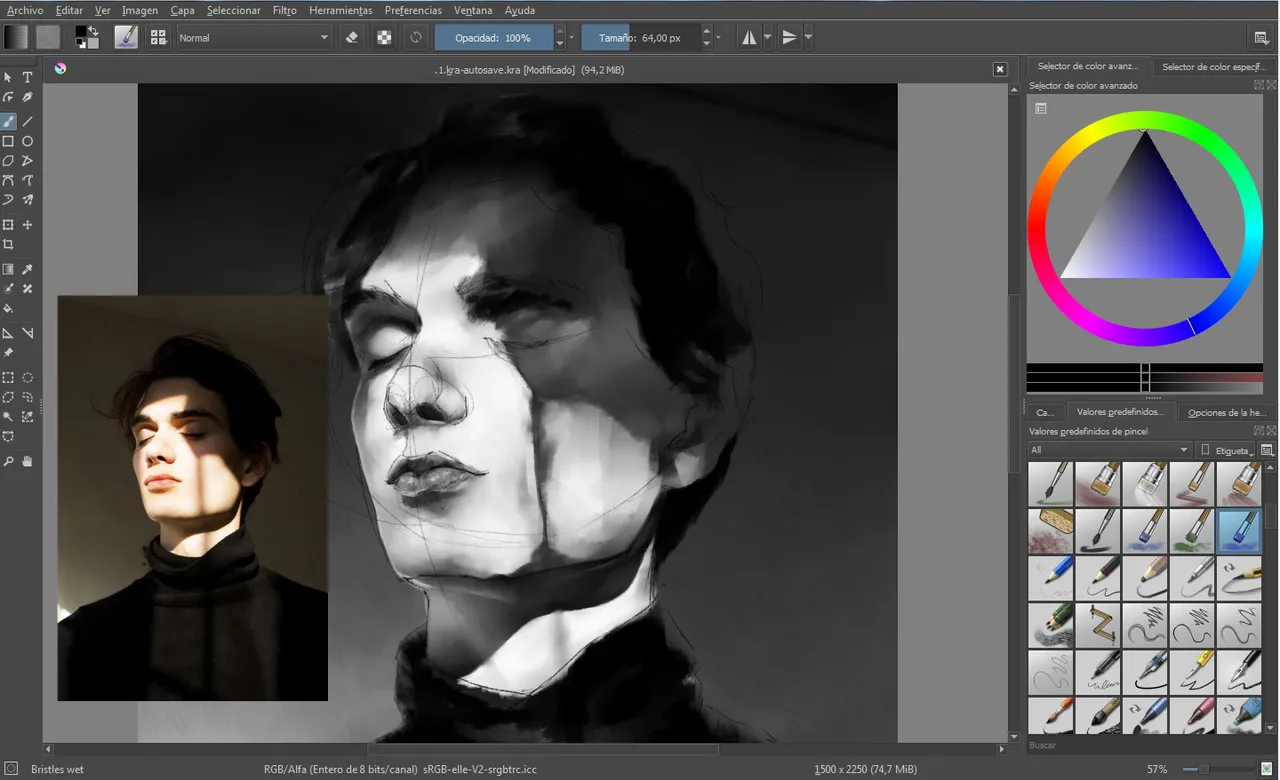Image resolution: width=1280 pixels, height=780 pixels.
Task: Open the Ventana menu
Action: click(472, 10)
